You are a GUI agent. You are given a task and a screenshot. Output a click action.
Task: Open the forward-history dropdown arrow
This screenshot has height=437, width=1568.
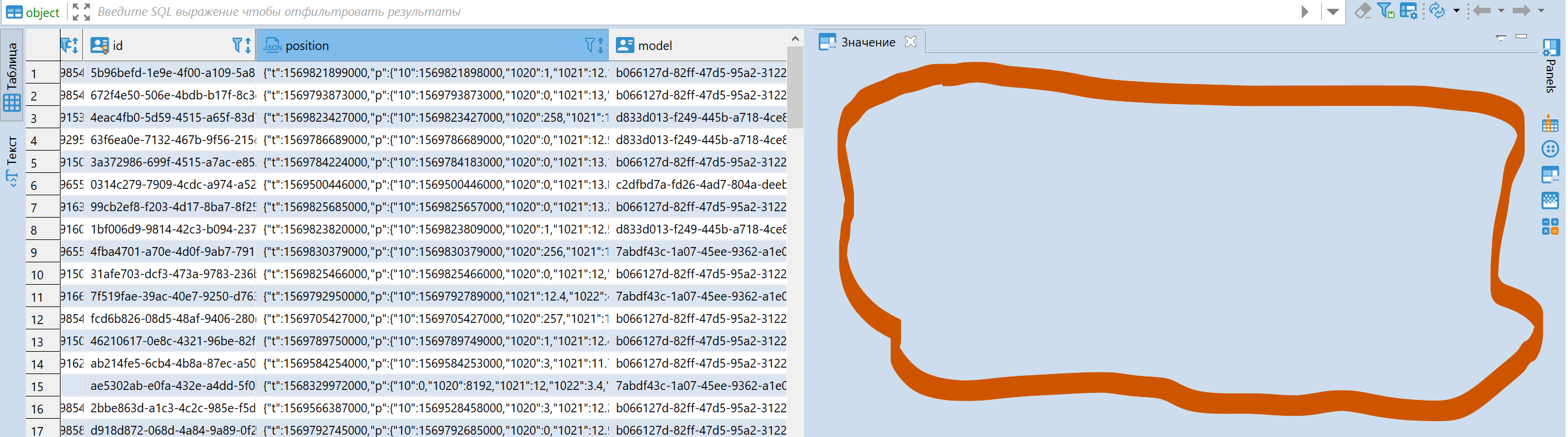[1541, 11]
